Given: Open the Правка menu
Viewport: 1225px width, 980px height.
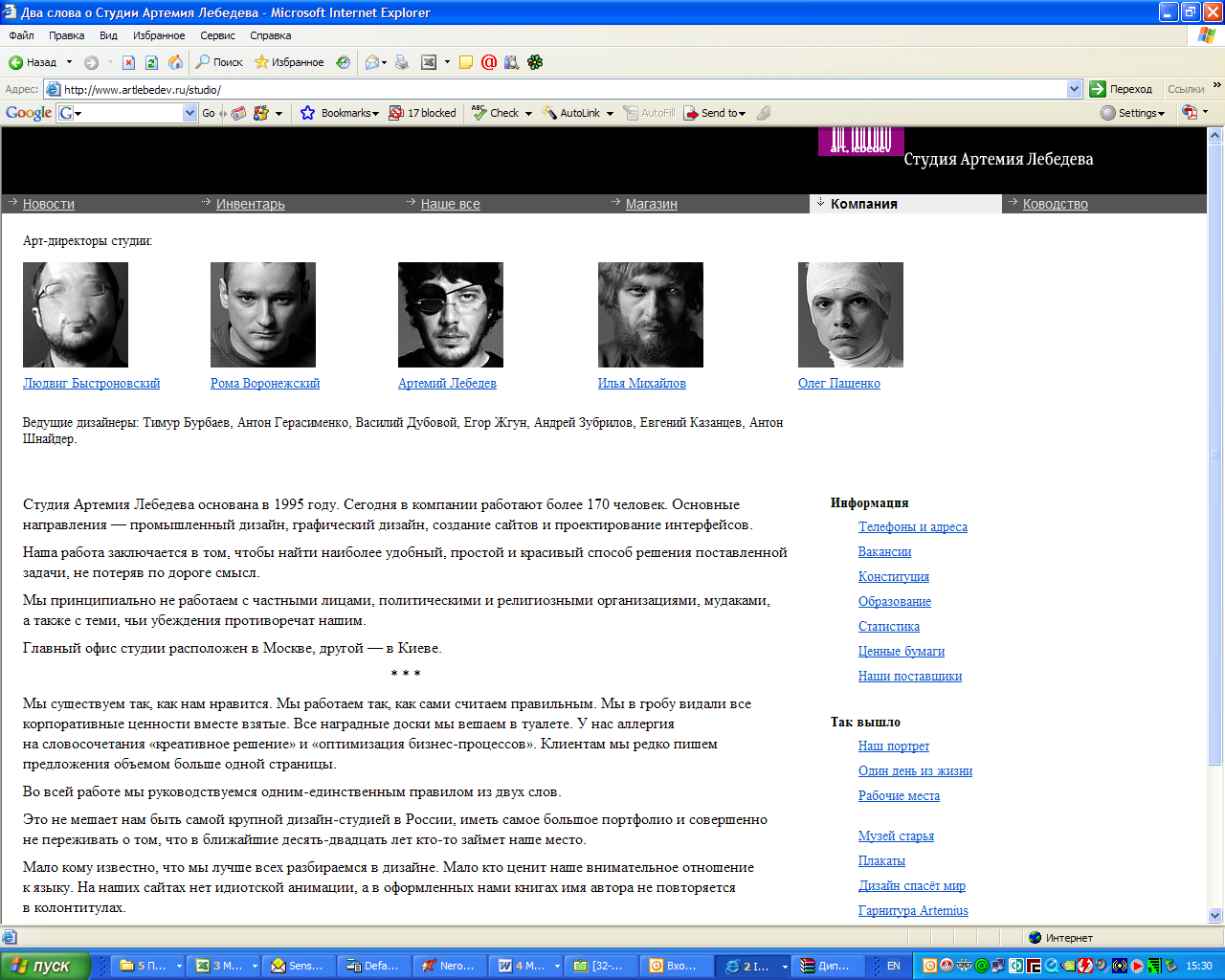Looking at the screenshot, I should [x=67, y=35].
